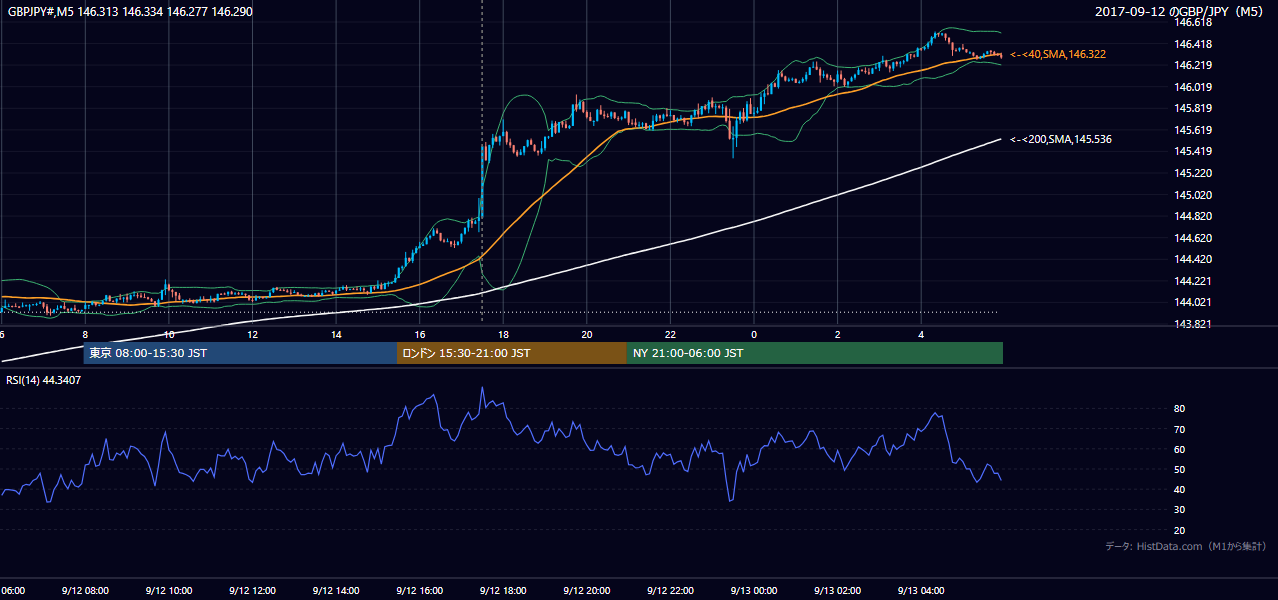The image size is (1278, 600).
Task: Click the 9/12 16:00 time axis label
Action: click(419, 591)
